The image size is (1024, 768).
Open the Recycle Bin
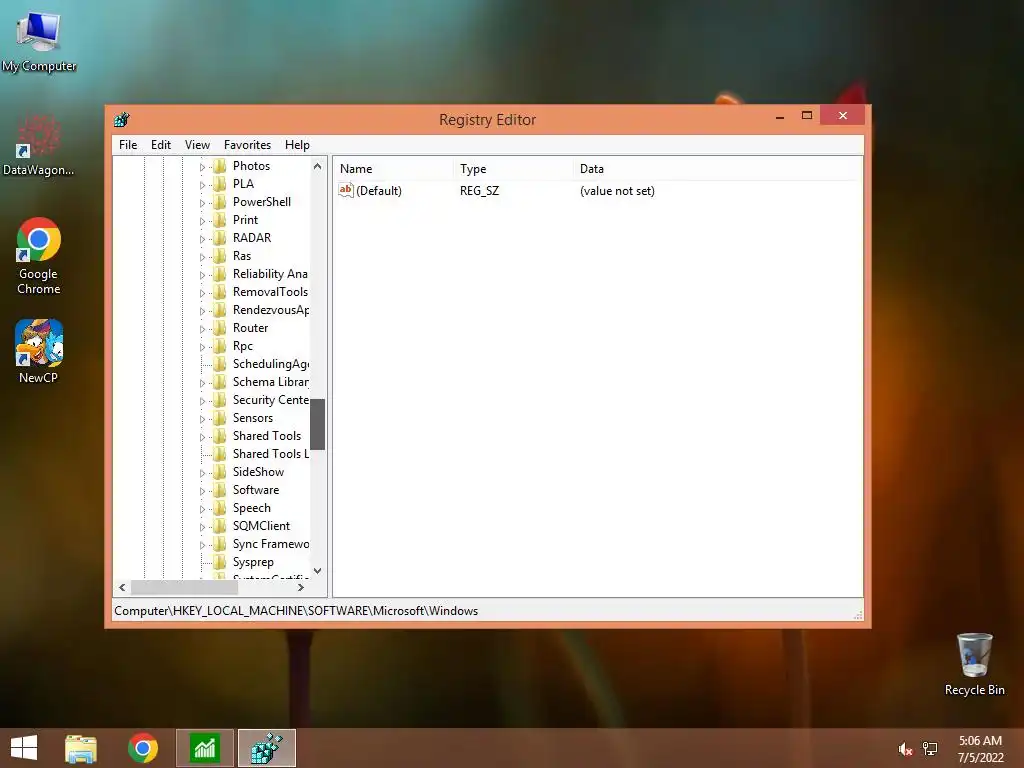[974, 664]
